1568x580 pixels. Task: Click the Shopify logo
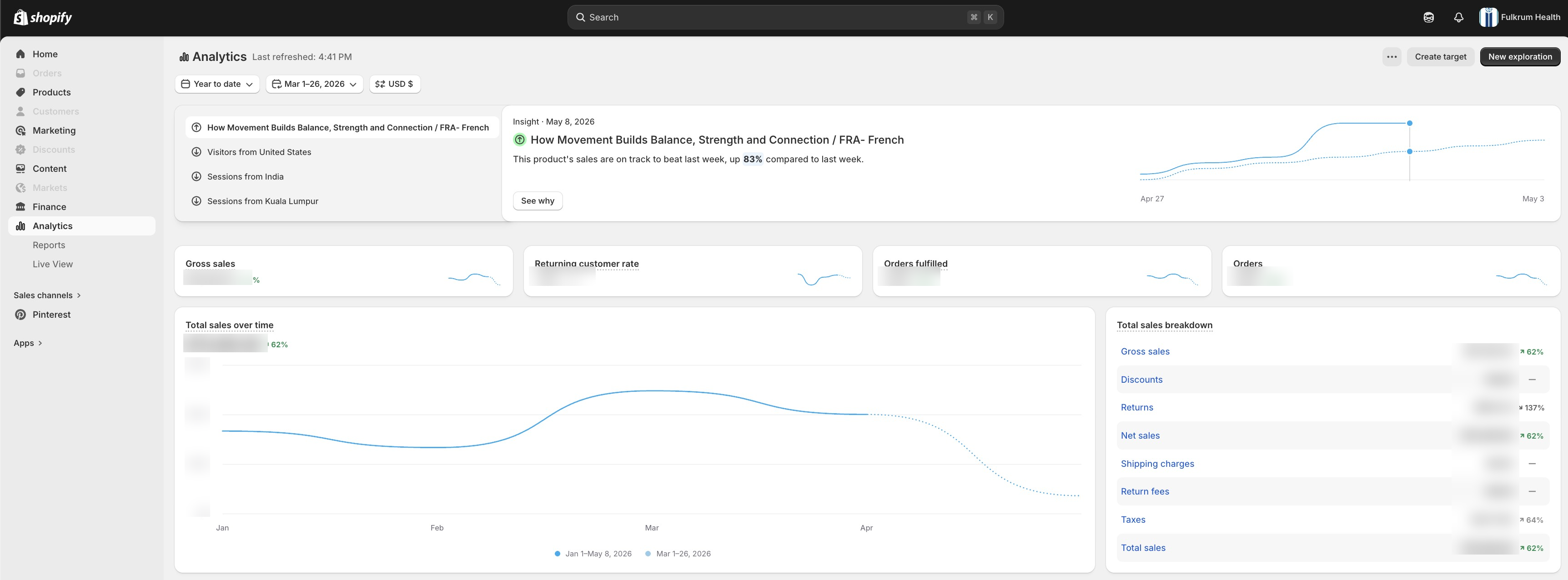pyautogui.click(x=43, y=17)
